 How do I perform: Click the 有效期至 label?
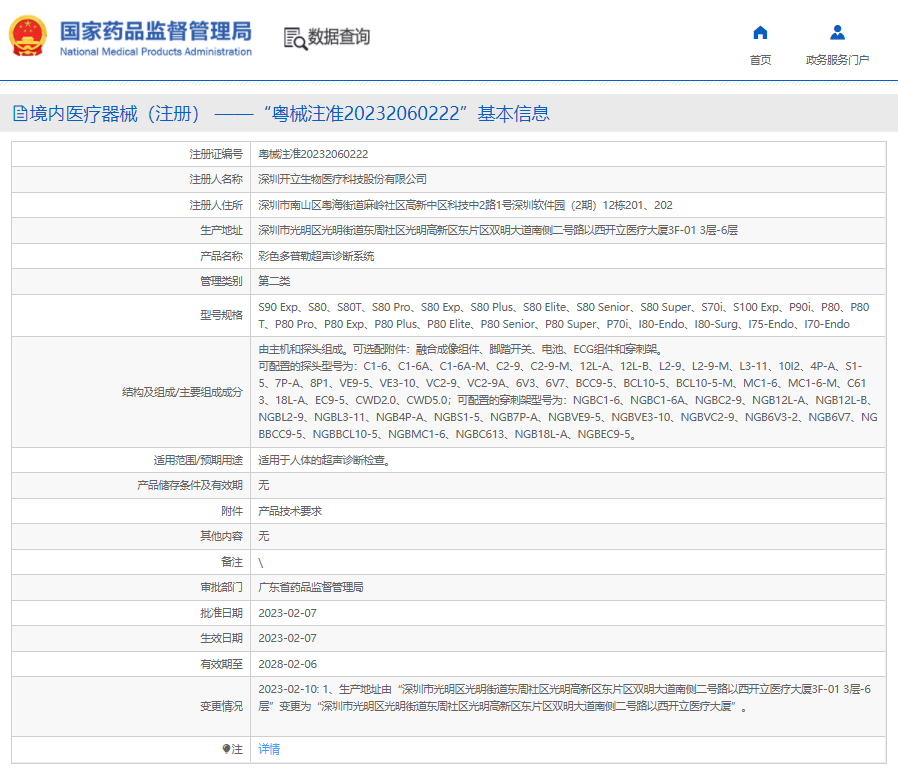point(221,664)
